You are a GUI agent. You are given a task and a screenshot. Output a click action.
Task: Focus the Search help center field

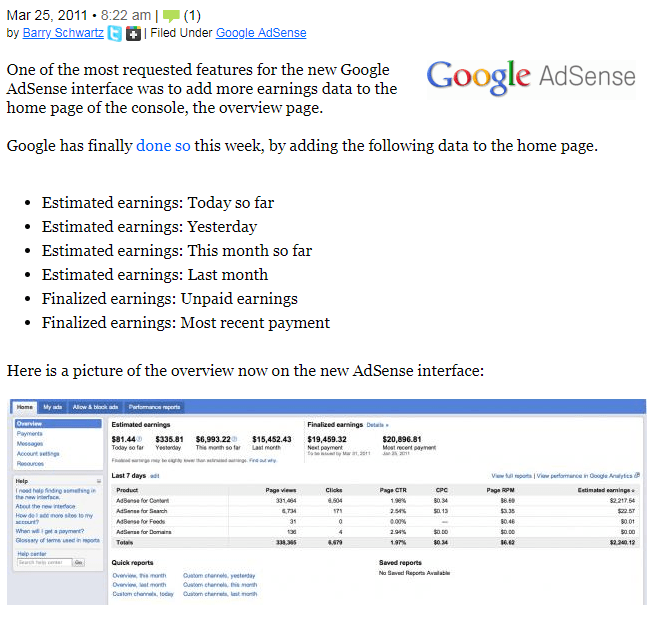coord(44,562)
